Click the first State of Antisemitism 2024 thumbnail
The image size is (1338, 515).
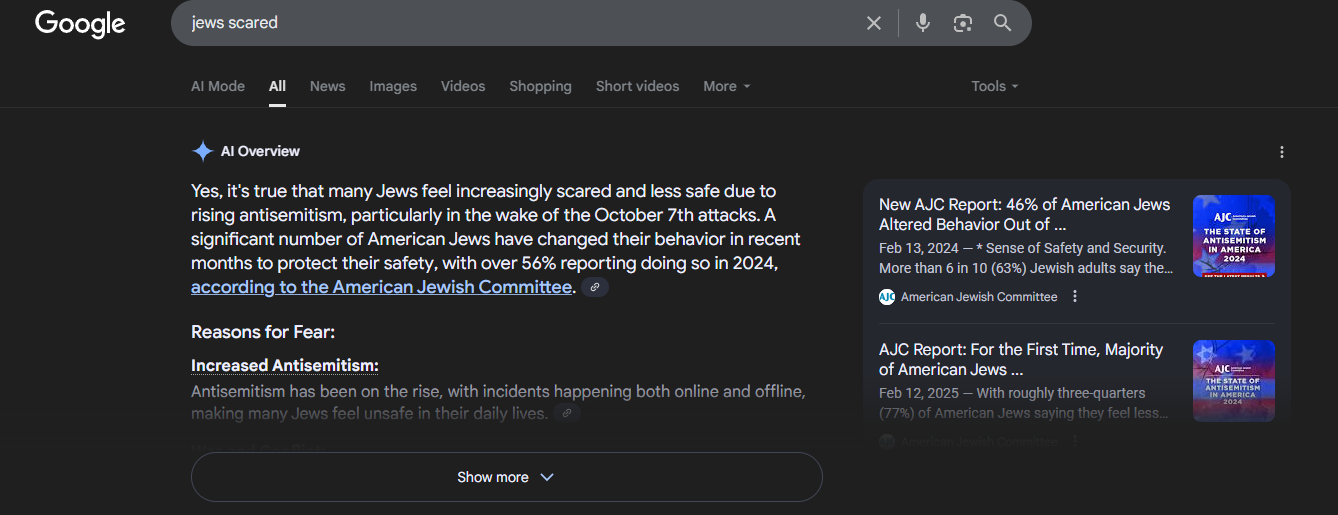[x=1234, y=236]
